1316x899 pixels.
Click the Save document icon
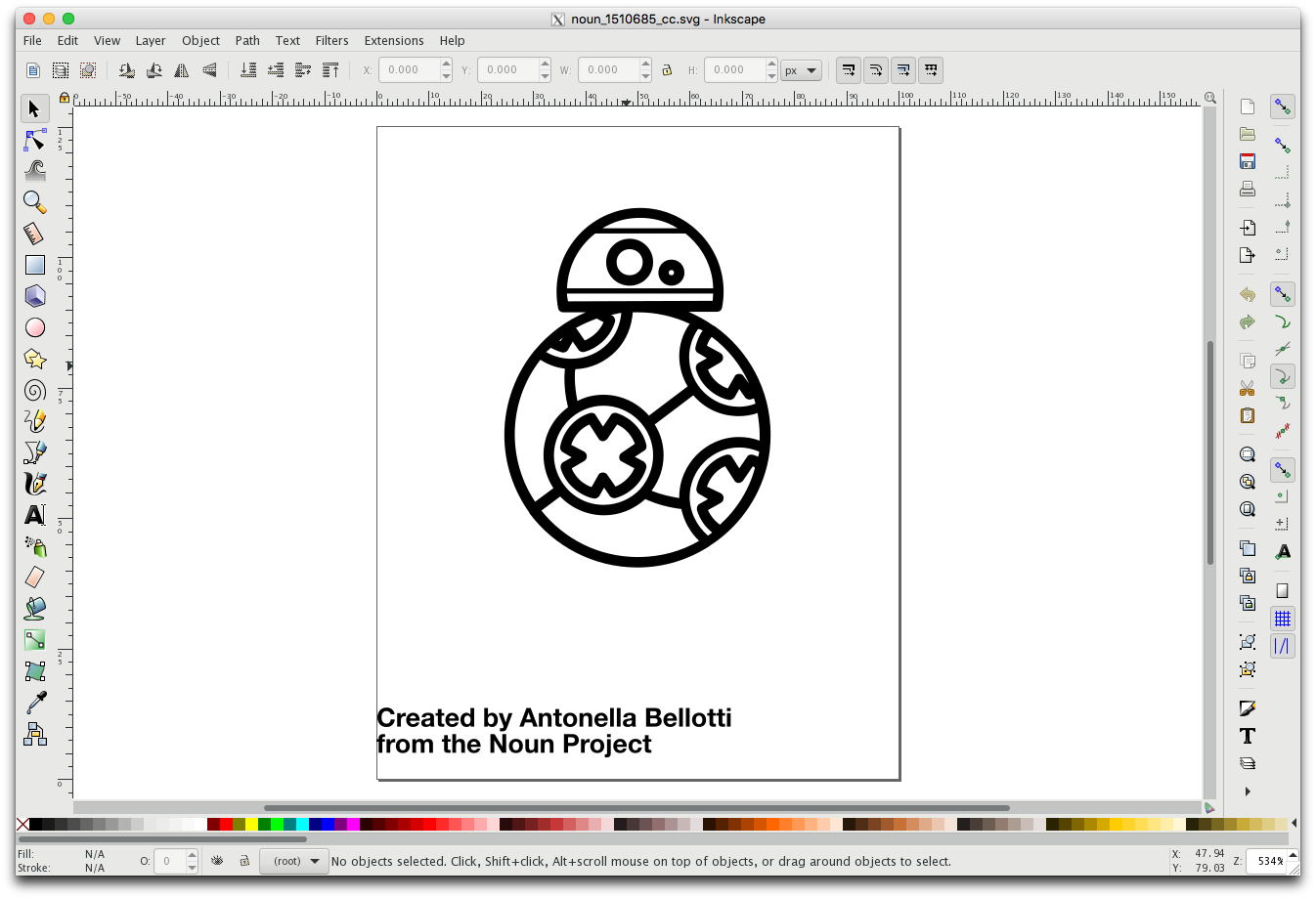pyautogui.click(x=1248, y=161)
